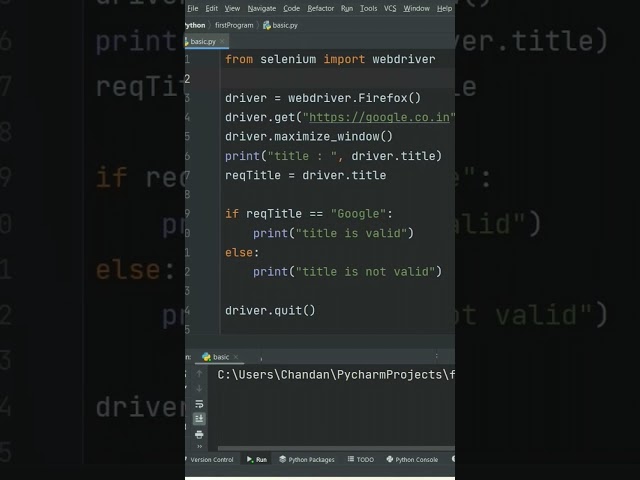640x480 pixels.
Task: Open the View menu
Action: point(232,9)
